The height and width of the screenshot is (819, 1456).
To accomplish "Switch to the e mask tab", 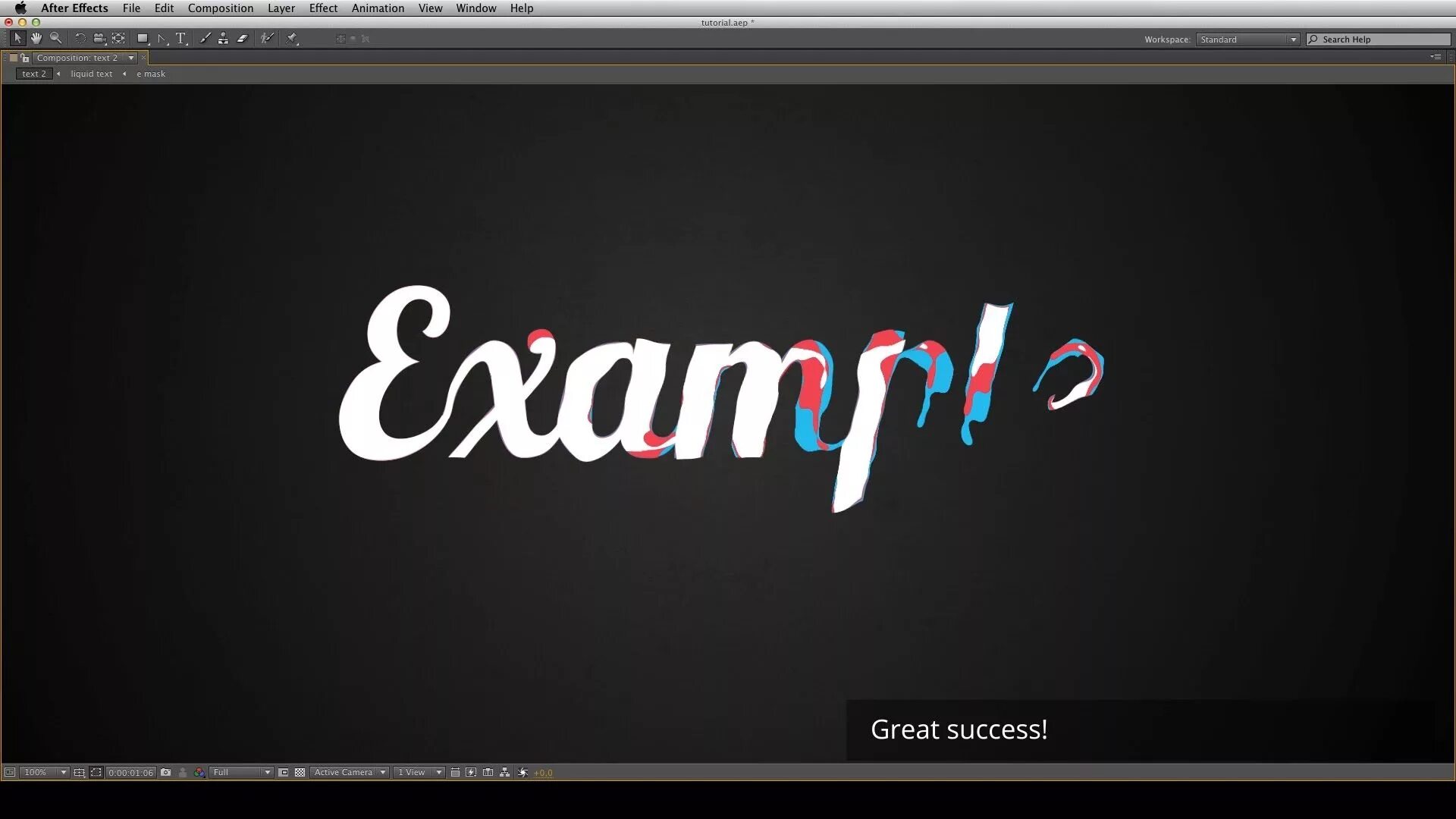I will 150,73.
